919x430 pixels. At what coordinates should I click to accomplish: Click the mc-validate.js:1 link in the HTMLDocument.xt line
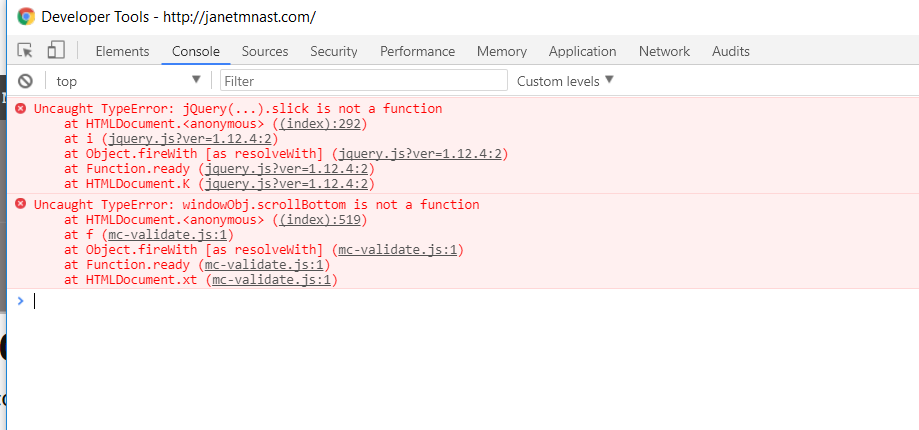coord(275,280)
